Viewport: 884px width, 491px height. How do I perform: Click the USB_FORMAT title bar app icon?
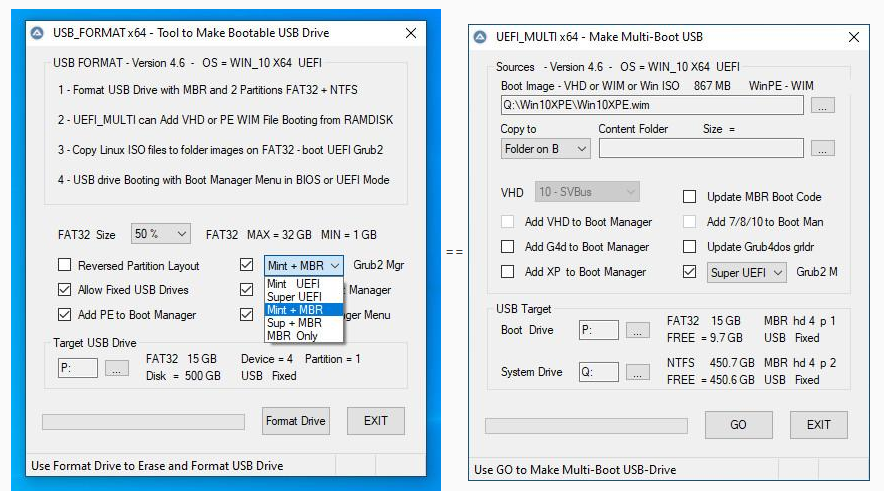[x=38, y=33]
